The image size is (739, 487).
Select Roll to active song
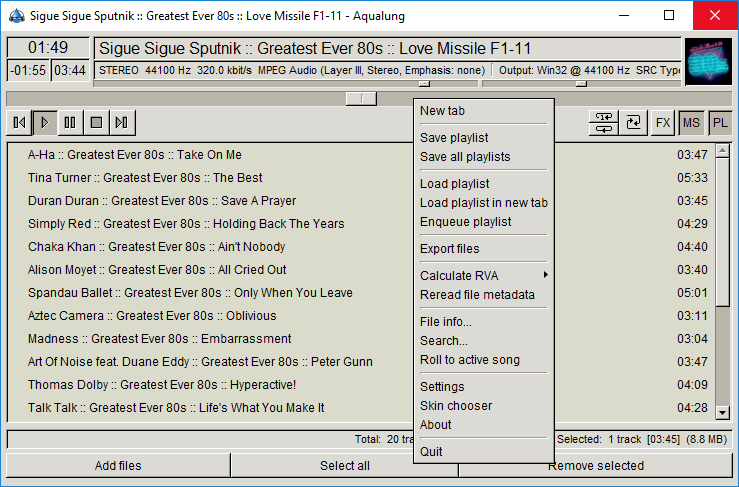(x=483, y=360)
